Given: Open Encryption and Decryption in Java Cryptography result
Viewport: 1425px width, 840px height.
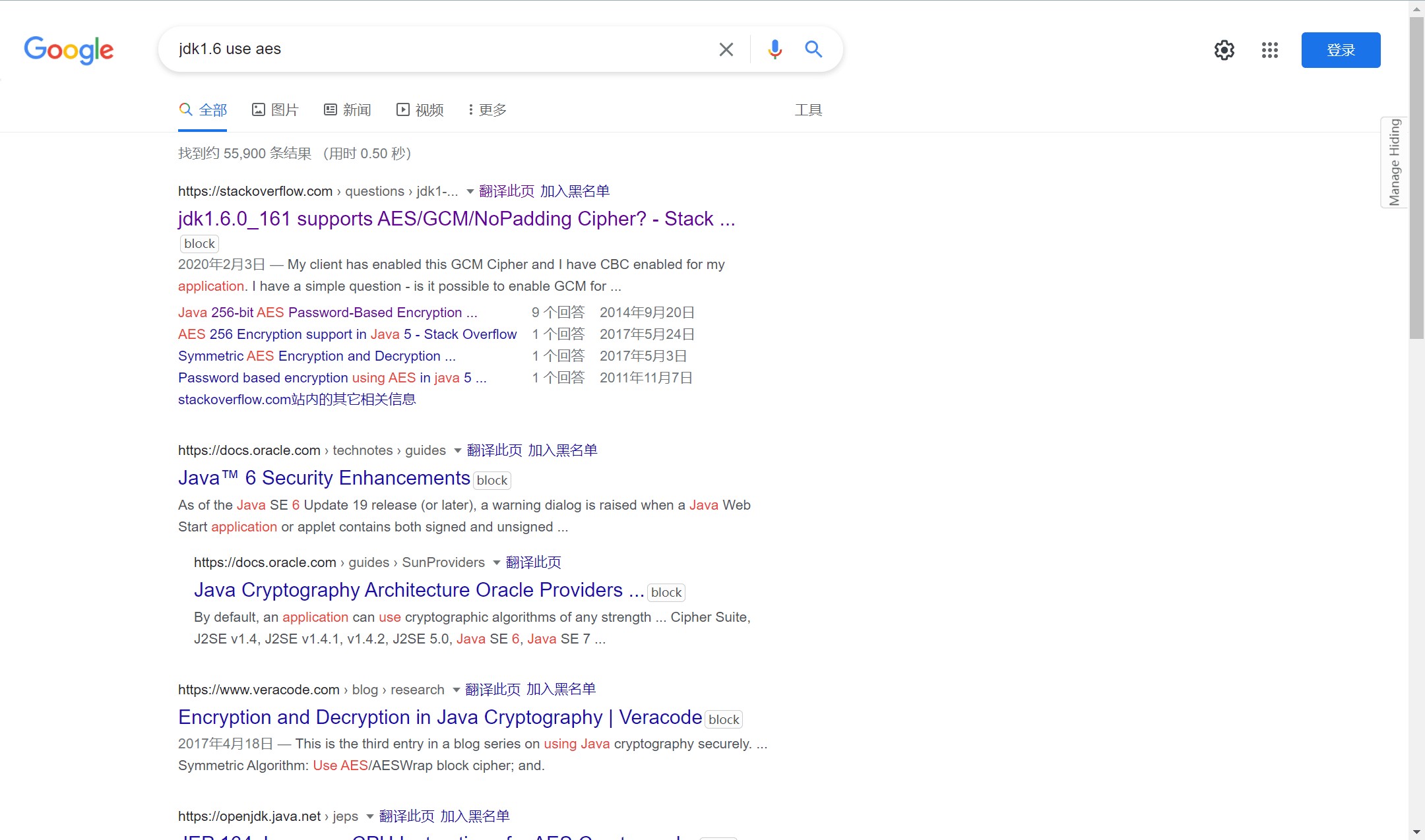Looking at the screenshot, I should point(440,717).
